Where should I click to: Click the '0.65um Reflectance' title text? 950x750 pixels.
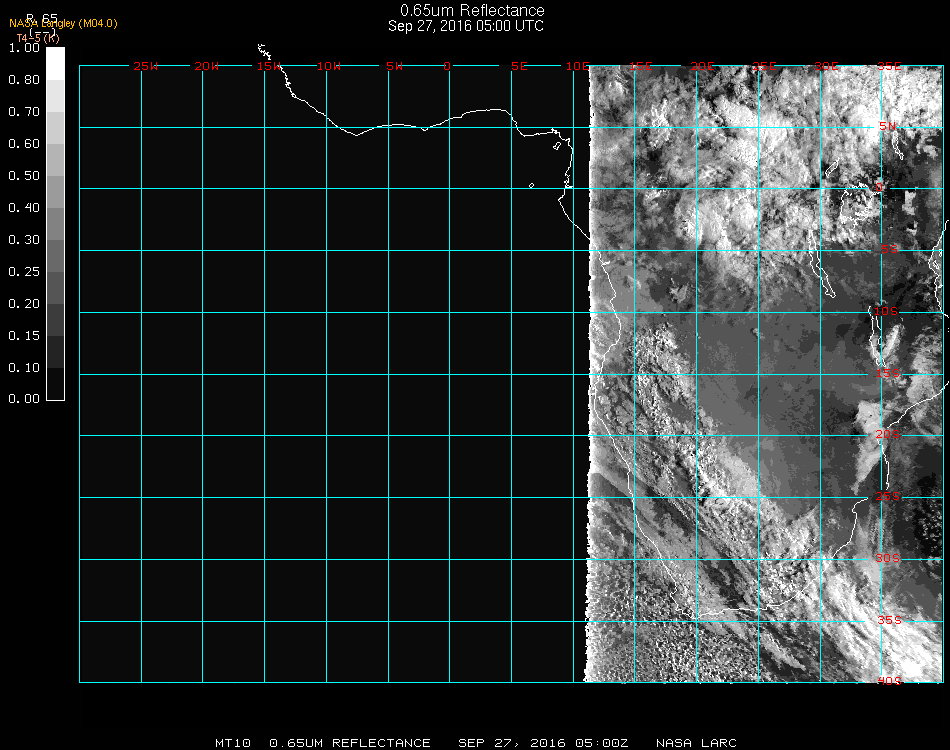click(472, 10)
